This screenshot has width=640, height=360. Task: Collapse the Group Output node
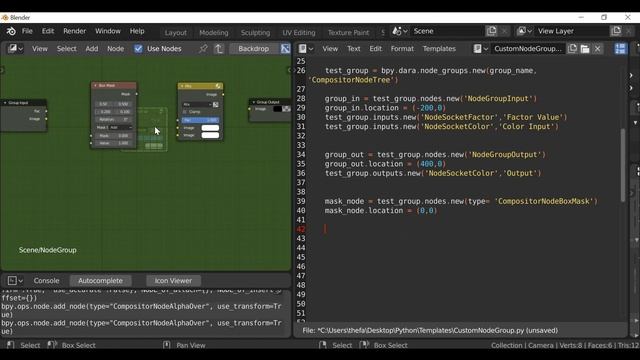pos(253,102)
